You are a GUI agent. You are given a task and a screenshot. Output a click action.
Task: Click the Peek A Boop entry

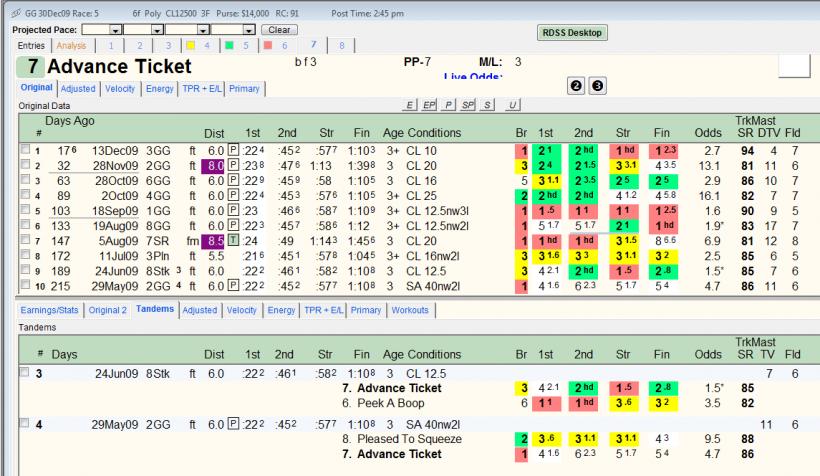tap(383, 403)
